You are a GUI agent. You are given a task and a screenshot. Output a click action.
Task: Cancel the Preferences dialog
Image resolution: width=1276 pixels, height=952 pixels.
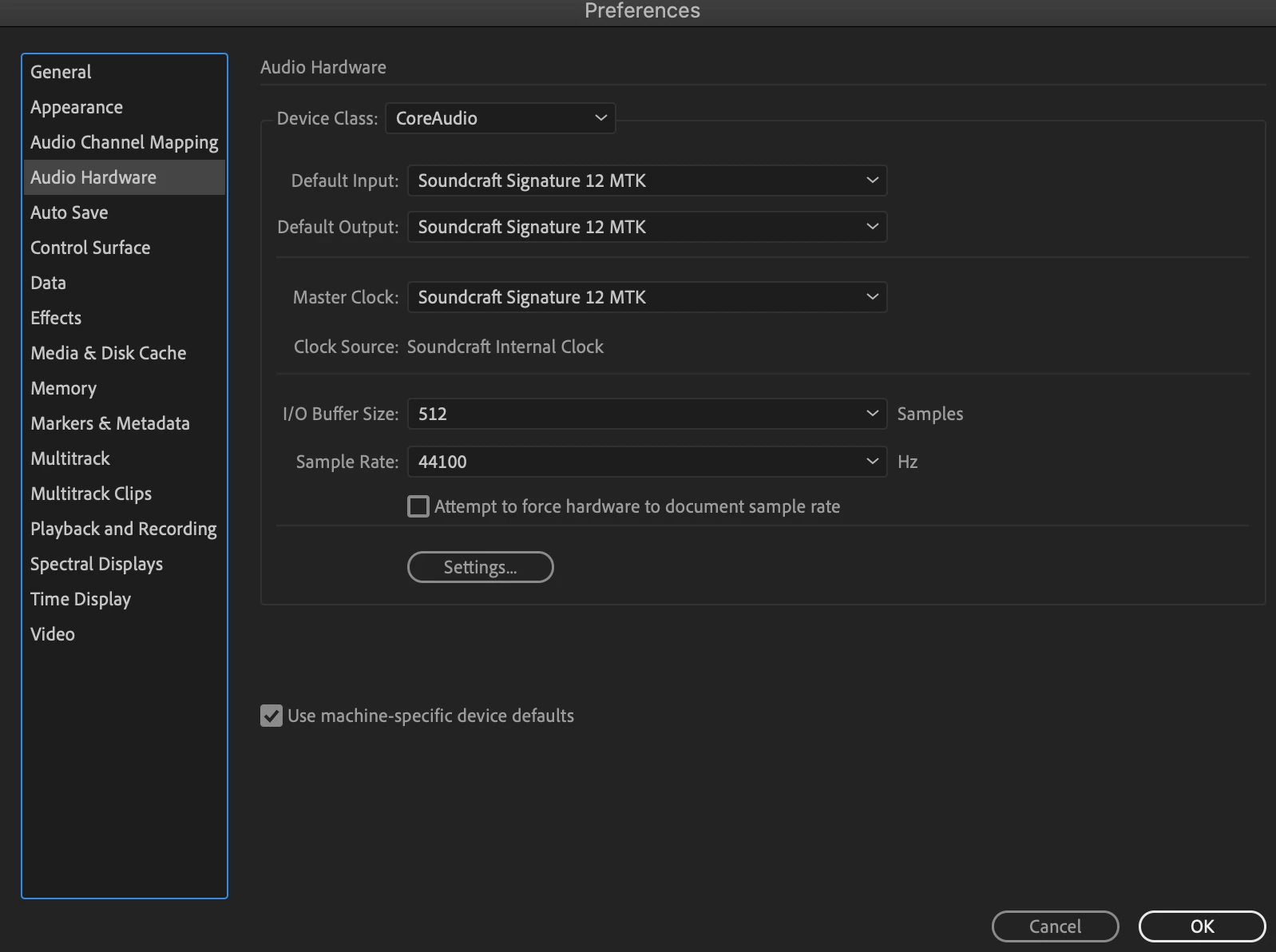tap(1056, 926)
